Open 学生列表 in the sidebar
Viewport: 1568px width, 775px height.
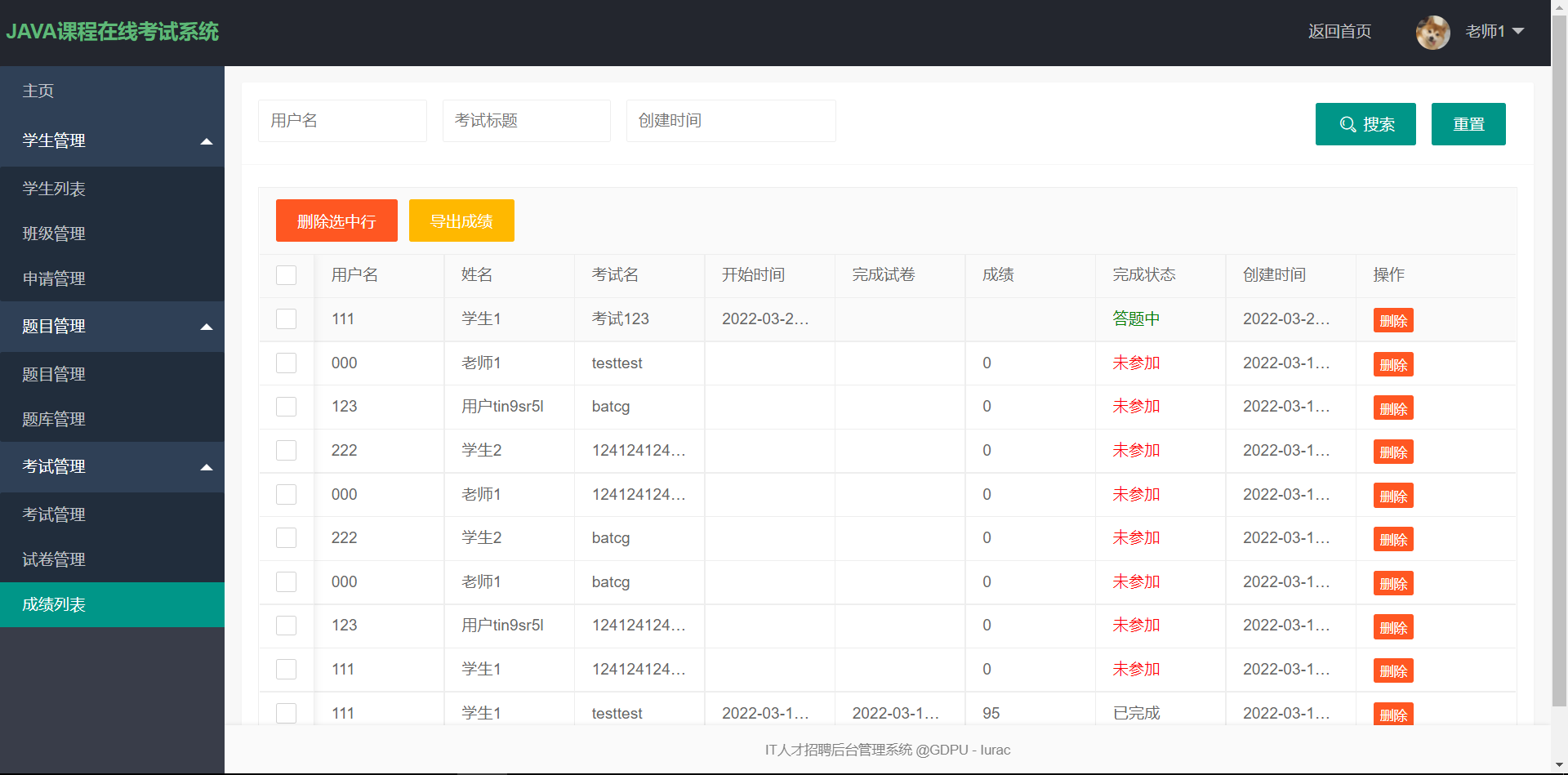point(112,189)
